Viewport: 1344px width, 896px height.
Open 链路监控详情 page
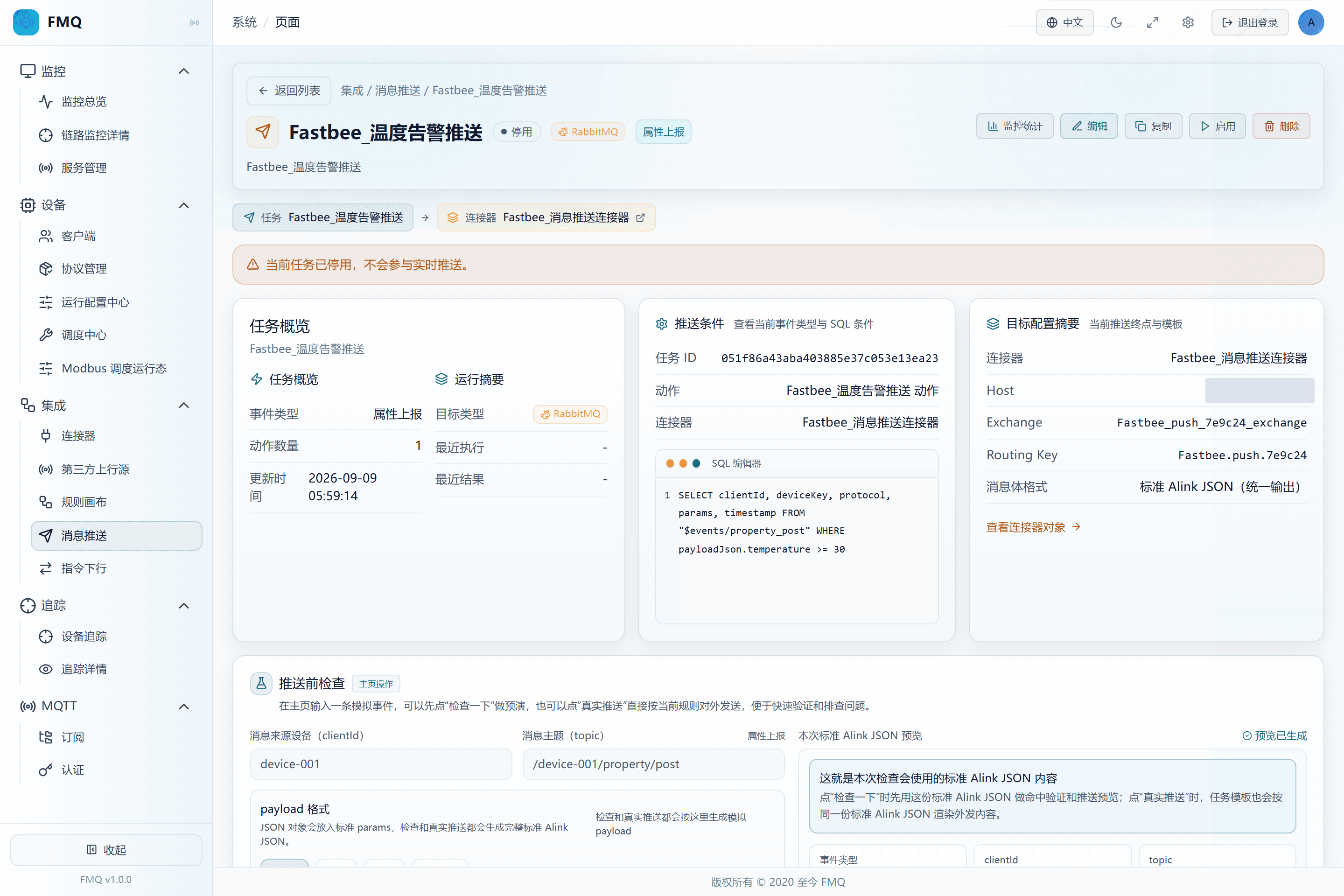tap(117, 135)
